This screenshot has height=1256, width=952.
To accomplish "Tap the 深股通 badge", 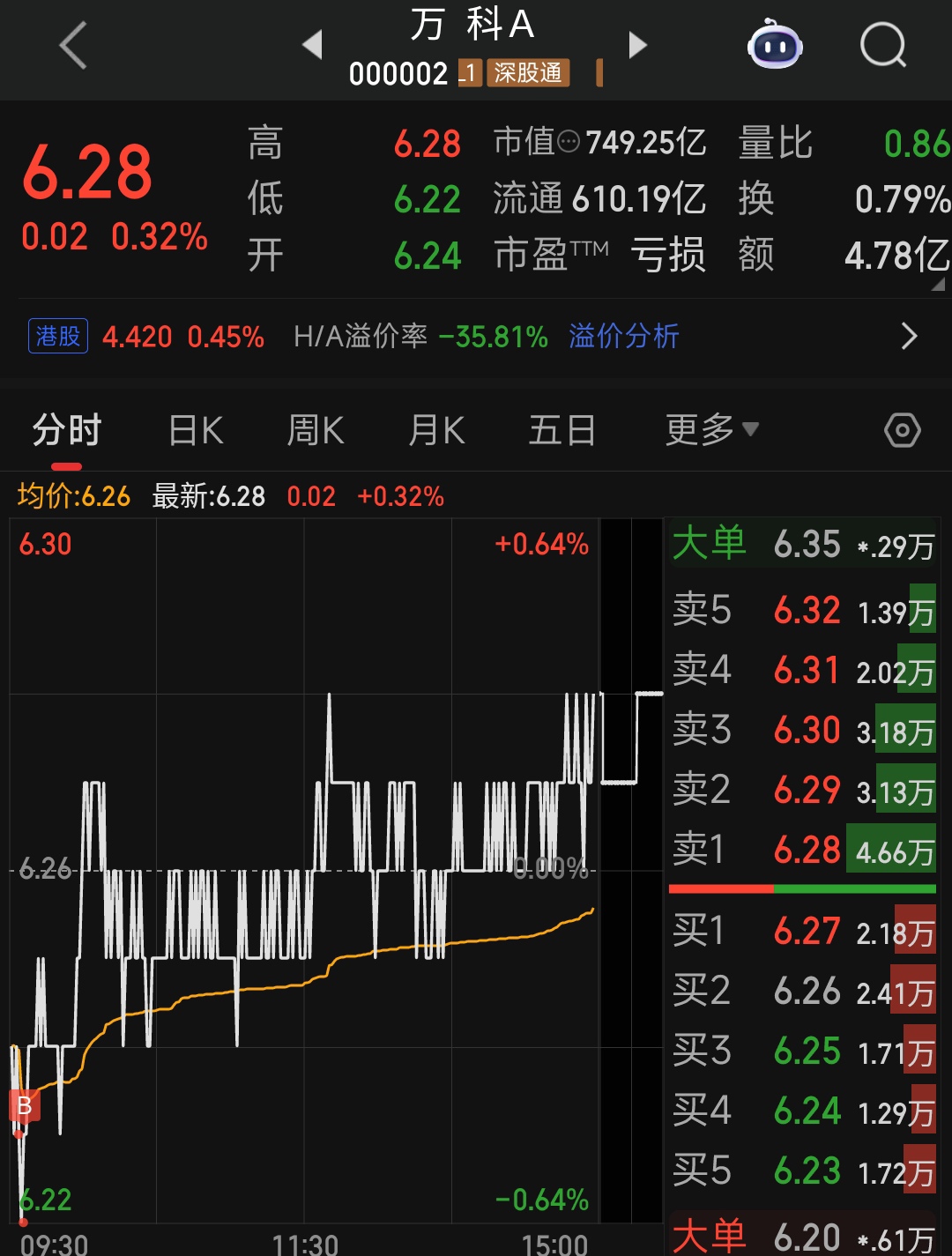I will 528,73.
